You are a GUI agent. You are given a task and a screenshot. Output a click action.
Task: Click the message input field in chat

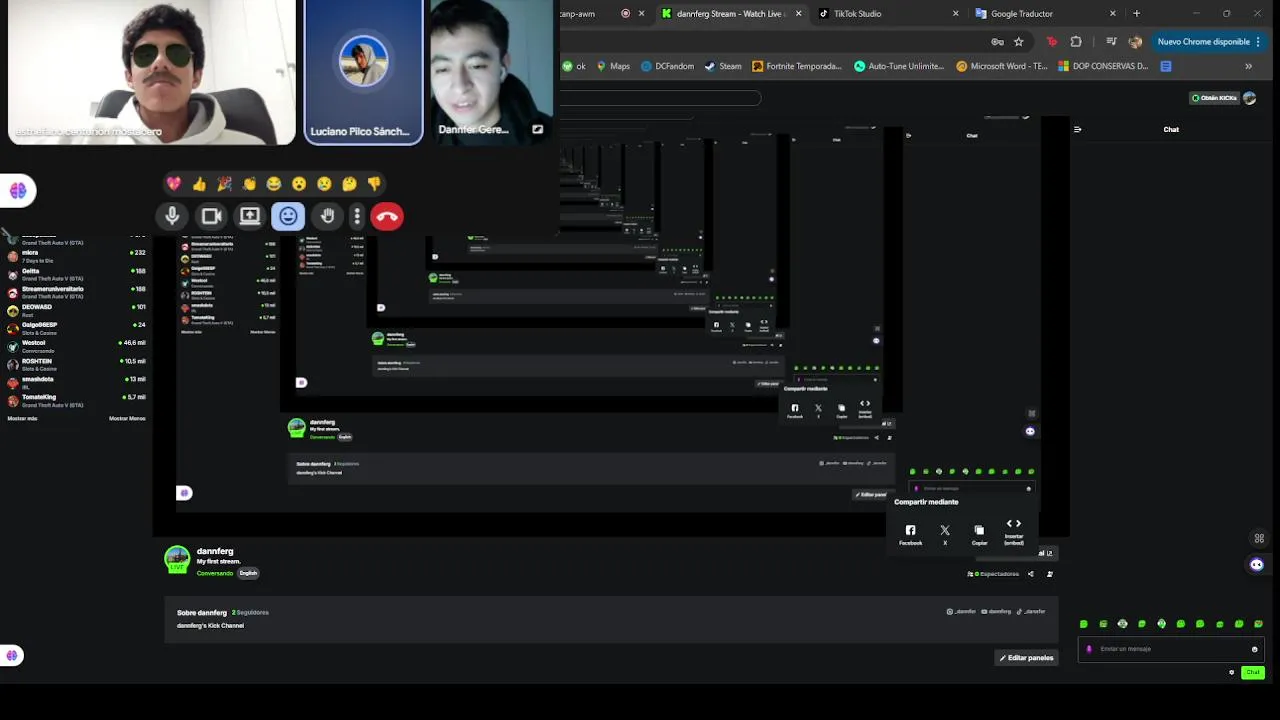click(1170, 649)
